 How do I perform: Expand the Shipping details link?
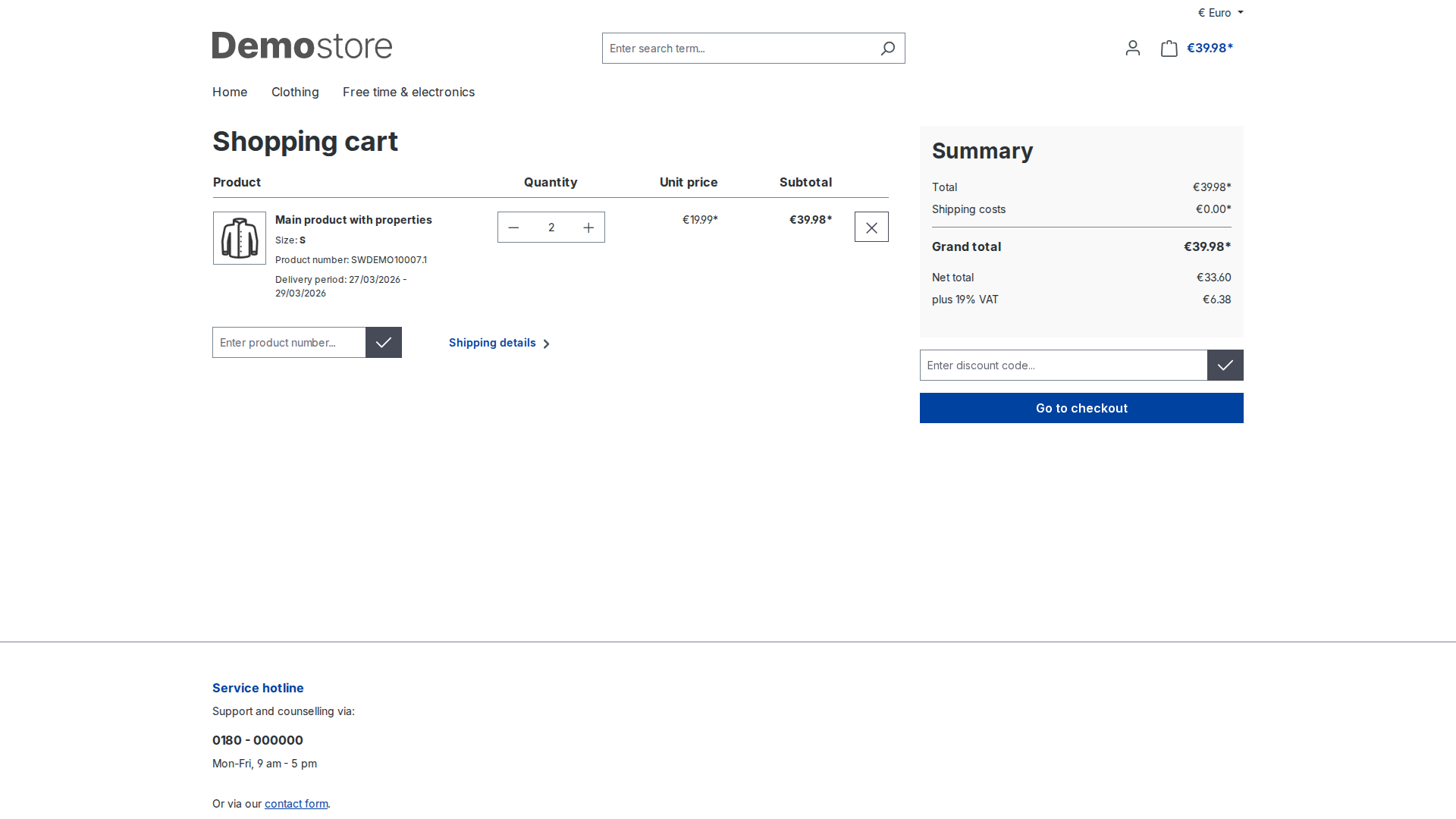coord(499,343)
